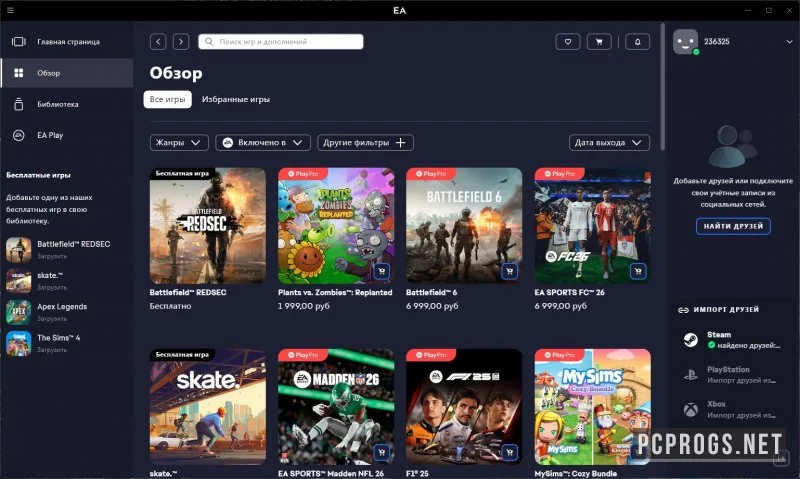Click Загрузить under Apex Legends
Image resolution: width=800 pixels, height=479 pixels.
pos(52,318)
